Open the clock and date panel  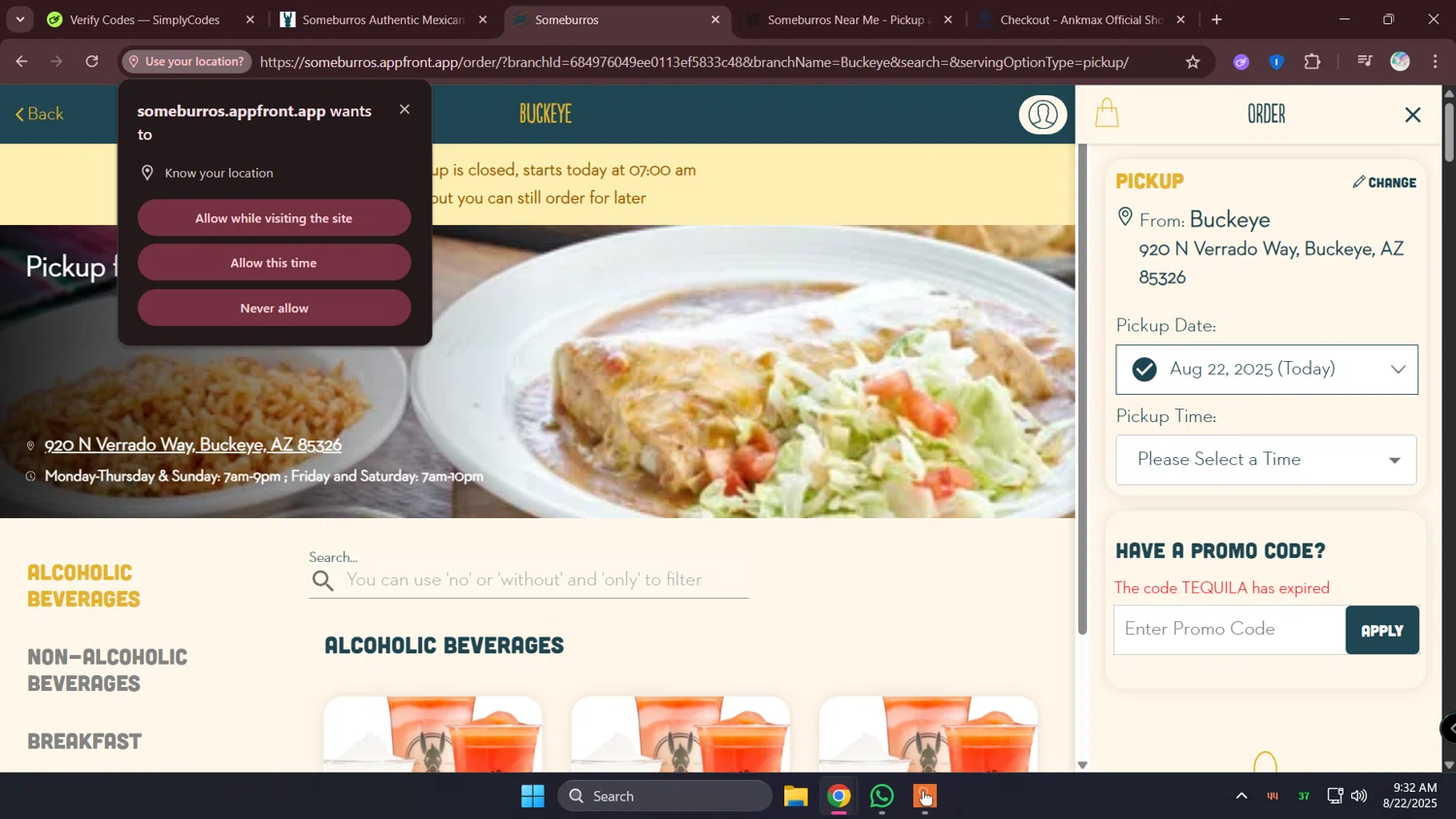coord(1409,796)
